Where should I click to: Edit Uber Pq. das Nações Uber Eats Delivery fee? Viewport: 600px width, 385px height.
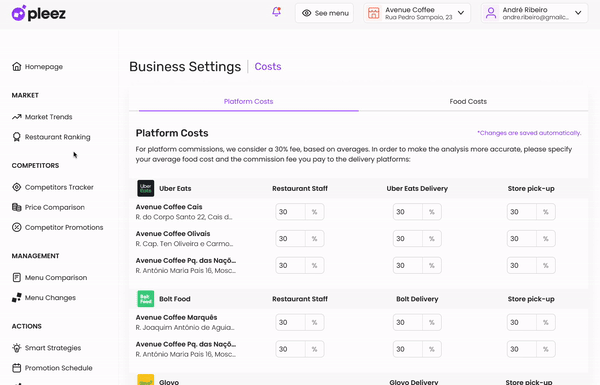tap(408, 265)
